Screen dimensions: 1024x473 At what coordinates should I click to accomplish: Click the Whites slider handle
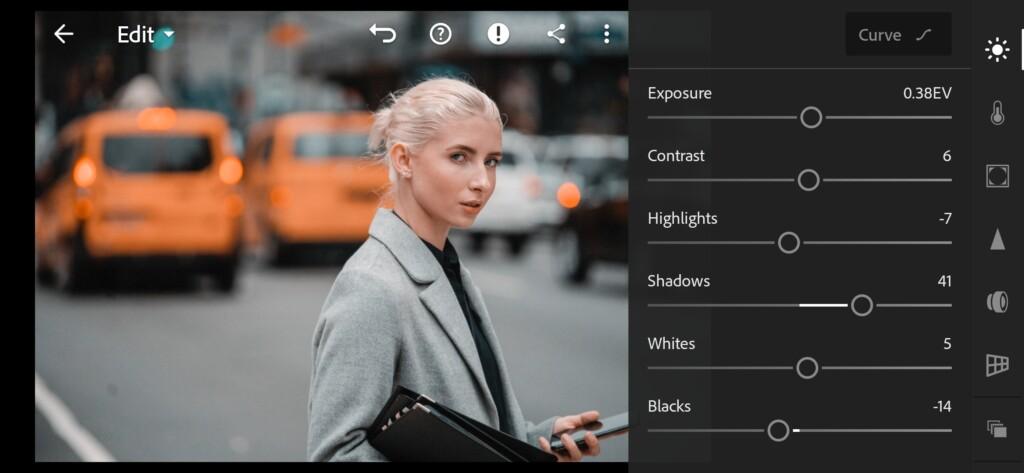pos(807,368)
